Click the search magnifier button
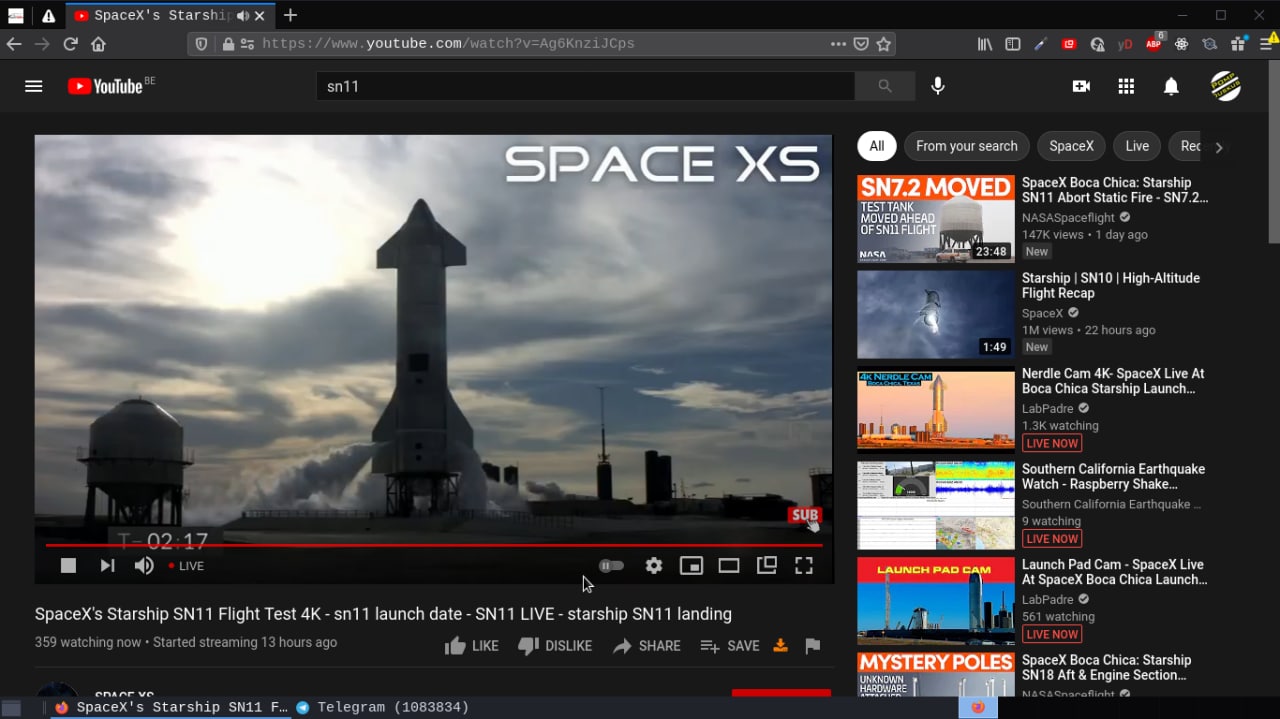This screenshot has height=719, width=1280. click(885, 86)
